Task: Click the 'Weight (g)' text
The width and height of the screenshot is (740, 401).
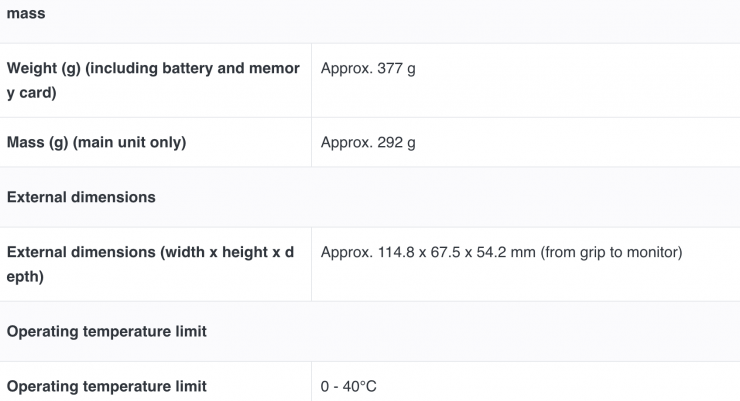Action: pos(42,68)
